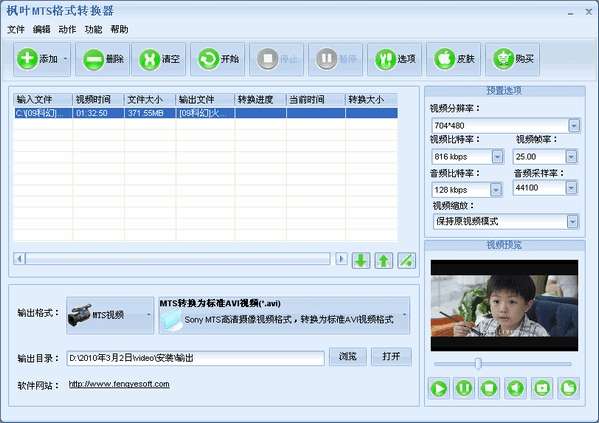Viewport: 599px width, 423px height.
Task: Play the video preview
Action: (439, 388)
